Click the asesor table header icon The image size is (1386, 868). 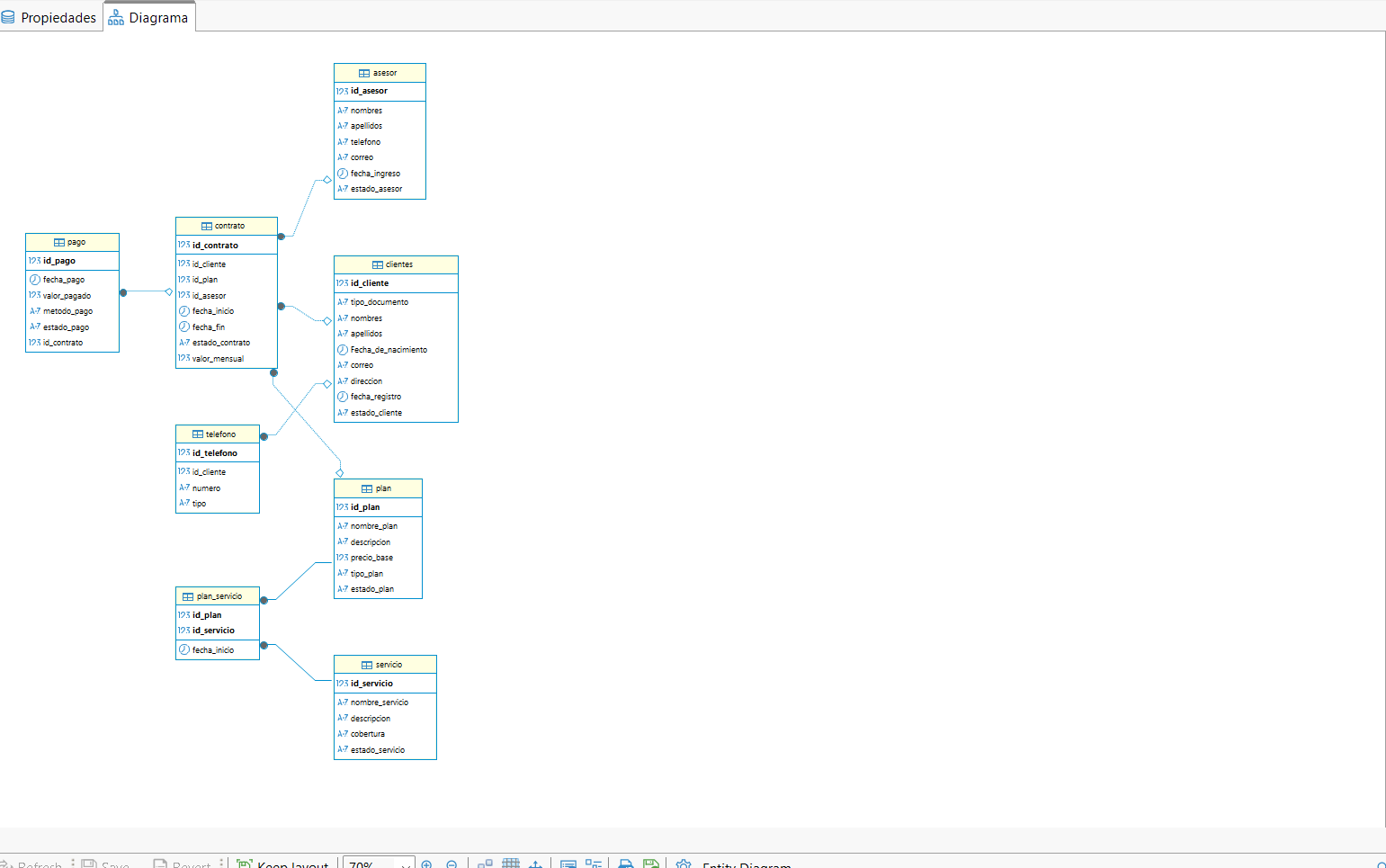click(364, 73)
